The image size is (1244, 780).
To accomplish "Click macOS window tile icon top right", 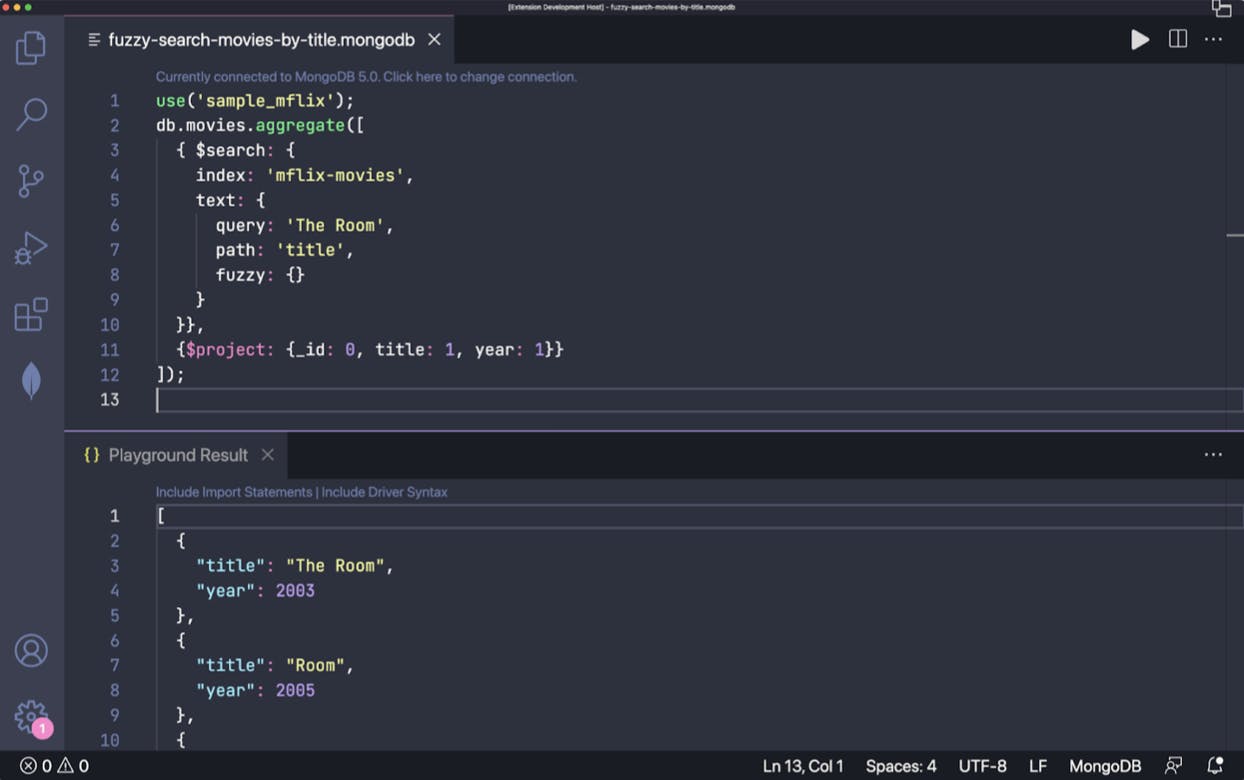I will 1221,8.
